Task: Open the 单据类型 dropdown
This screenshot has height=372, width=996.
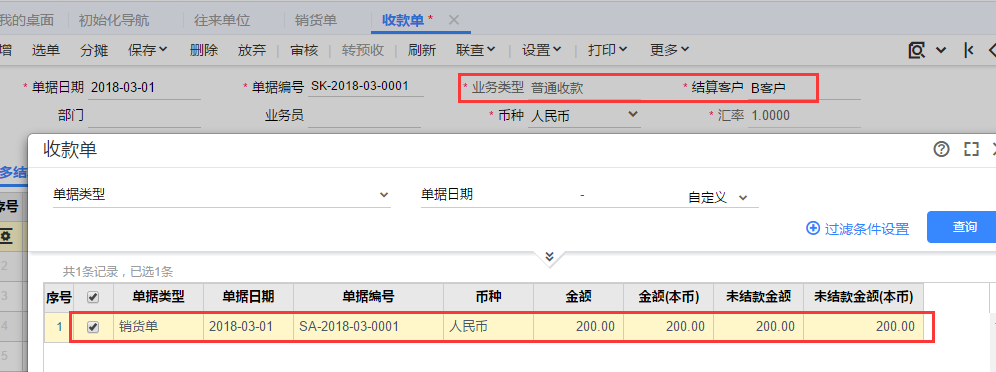Action: click(x=221, y=195)
